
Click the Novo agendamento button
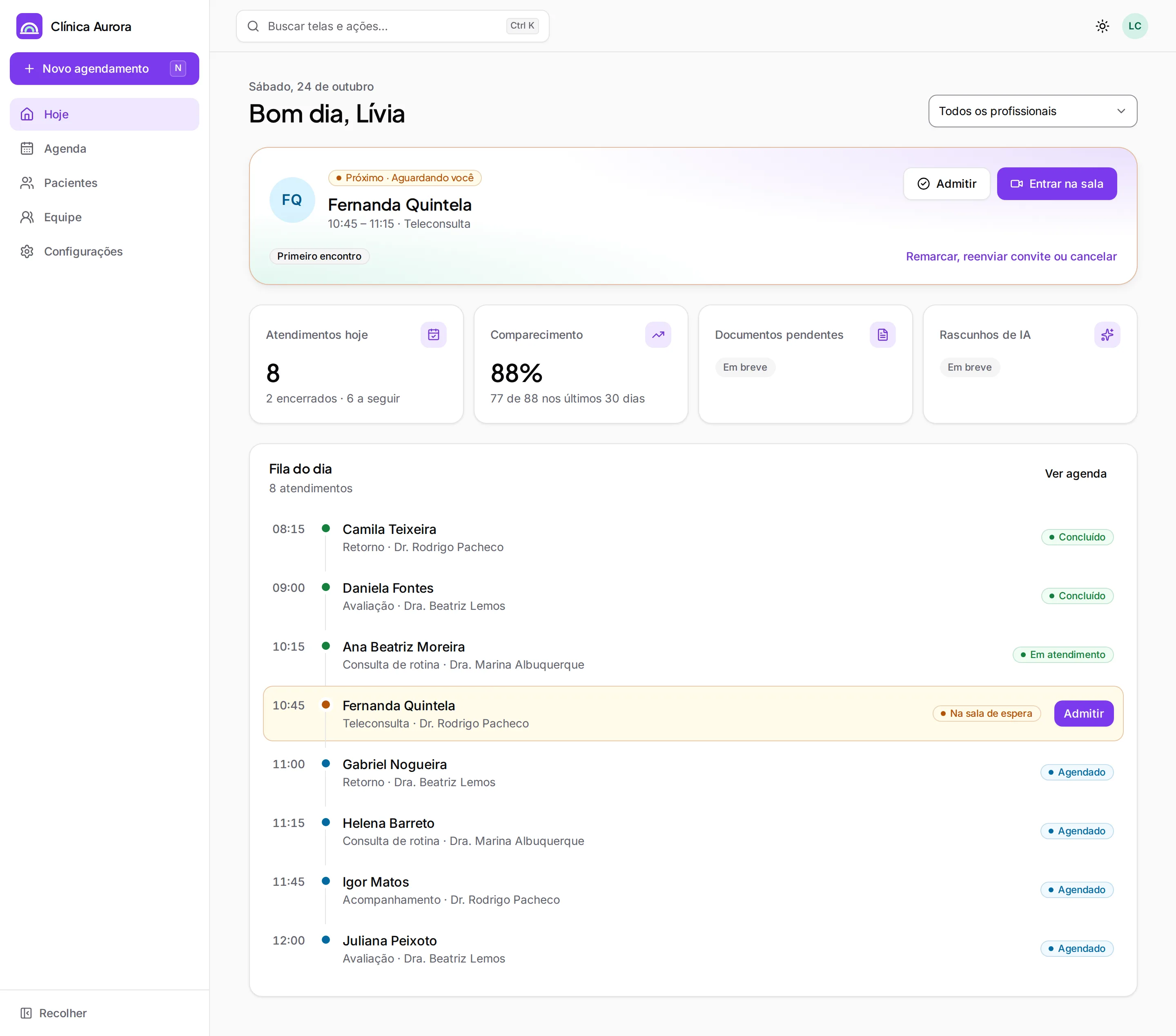pyautogui.click(x=105, y=69)
